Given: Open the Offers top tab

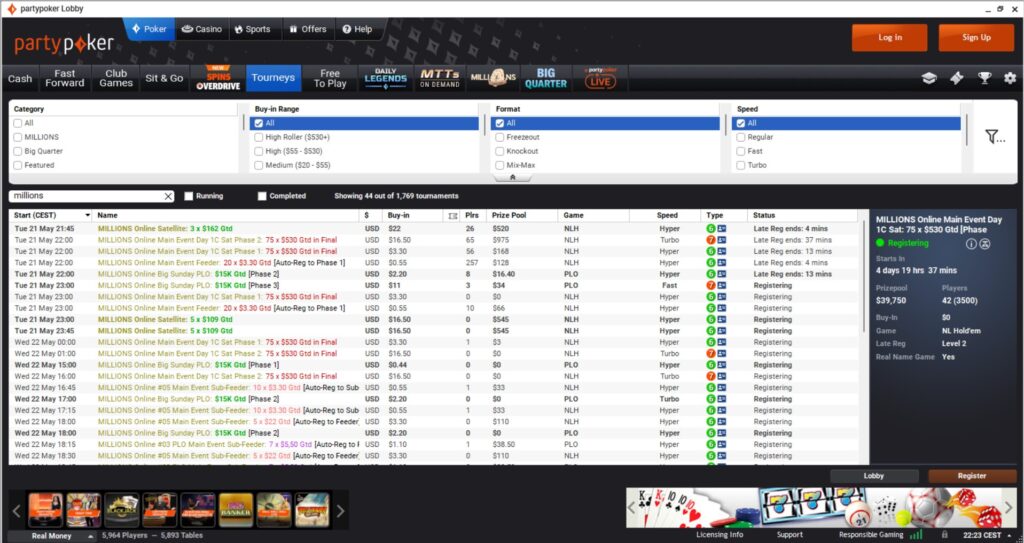Looking at the screenshot, I should tap(308, 29).
